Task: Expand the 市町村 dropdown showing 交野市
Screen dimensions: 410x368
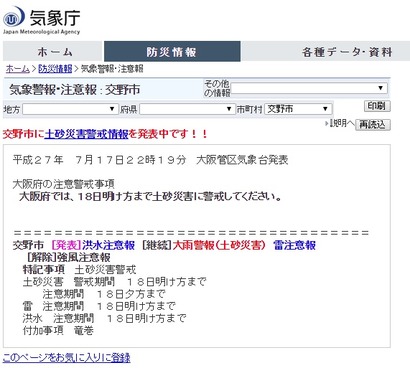Action: pos(298,109)
